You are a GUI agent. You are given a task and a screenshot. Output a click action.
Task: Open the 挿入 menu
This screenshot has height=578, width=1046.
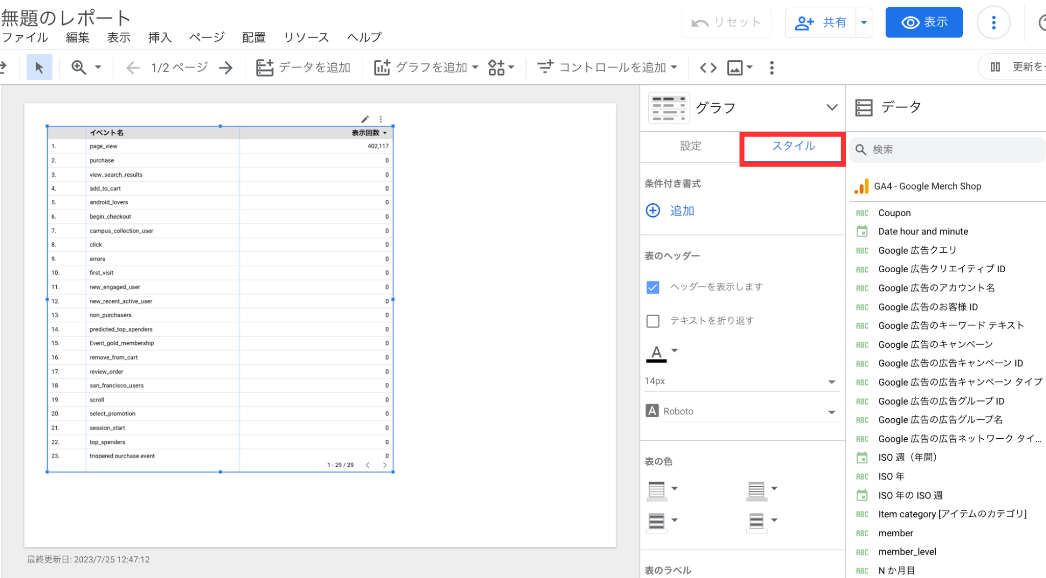tap(159, 37)
